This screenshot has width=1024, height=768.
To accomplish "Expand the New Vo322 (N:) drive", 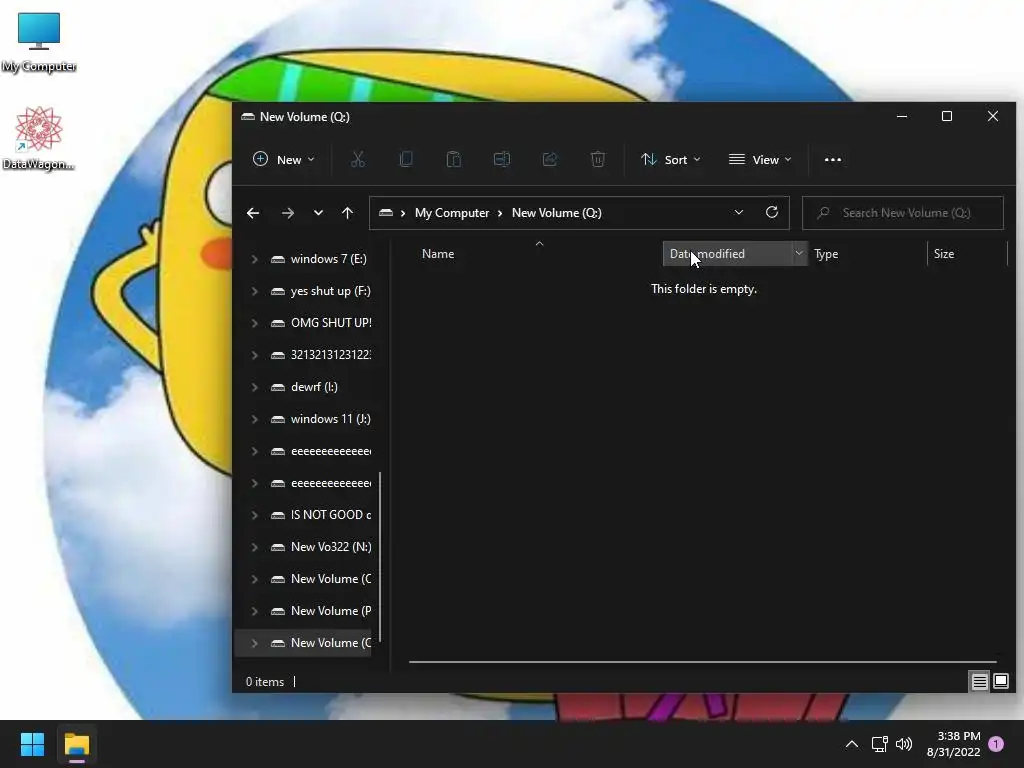I will point(254,547).
